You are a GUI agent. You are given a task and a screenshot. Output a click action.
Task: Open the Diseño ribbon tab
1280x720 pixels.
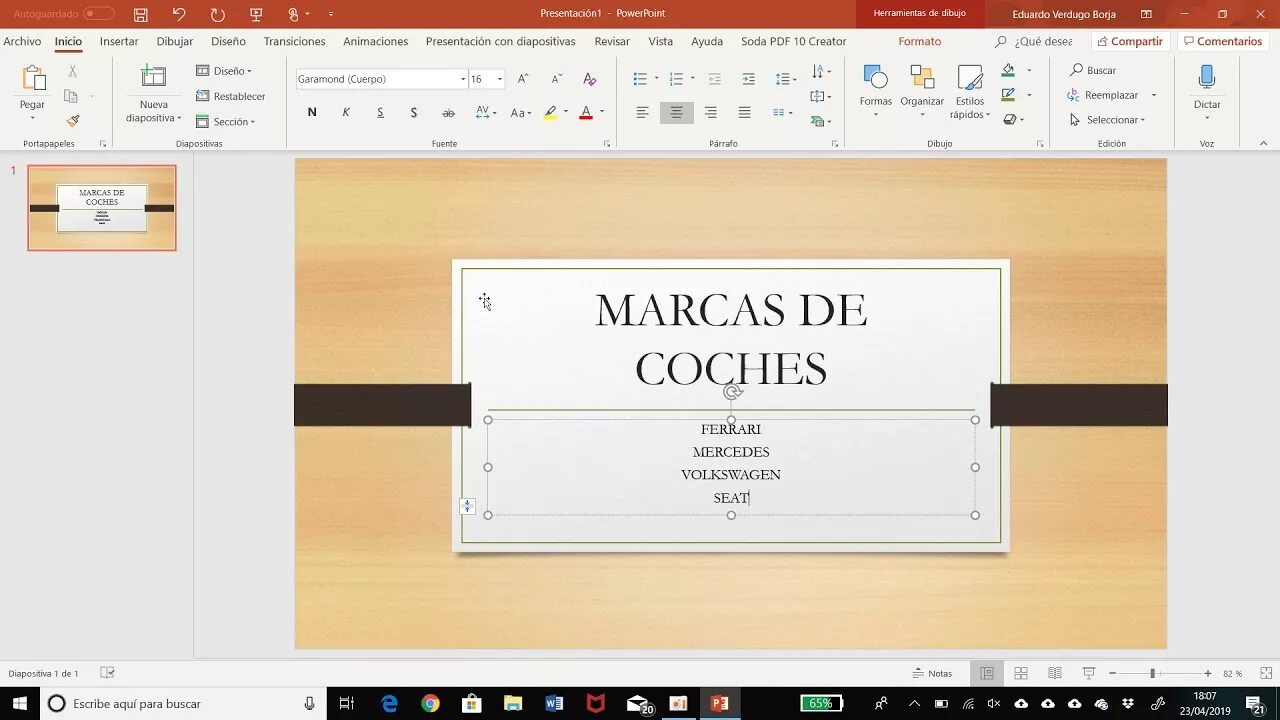coord(228,41)
